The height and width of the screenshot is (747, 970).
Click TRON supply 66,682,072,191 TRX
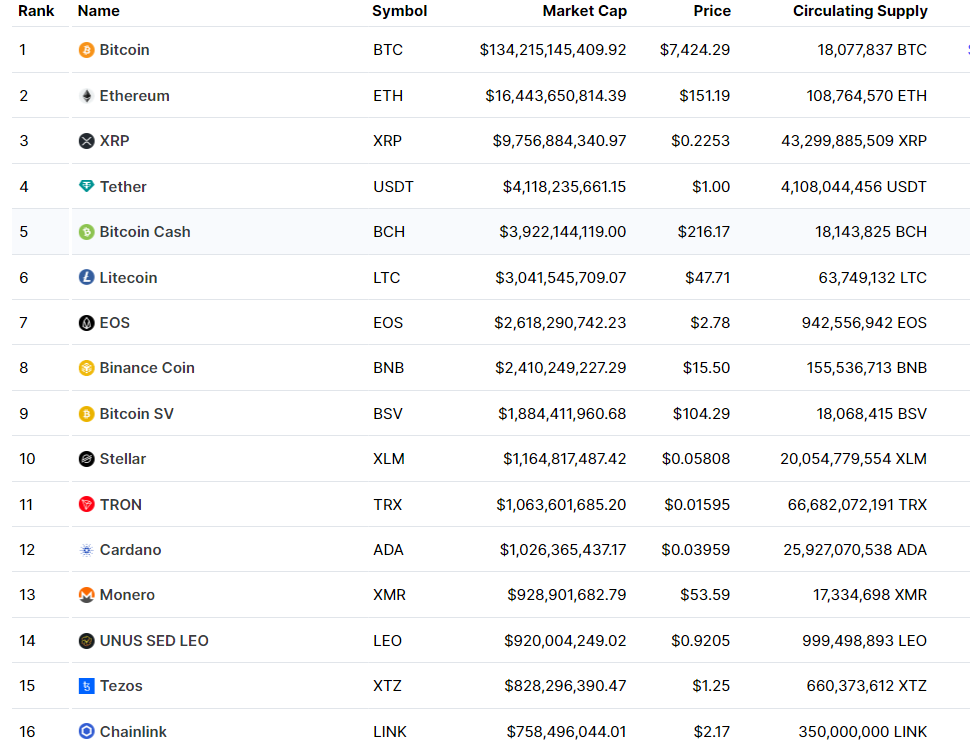click(x=857, y=505)
